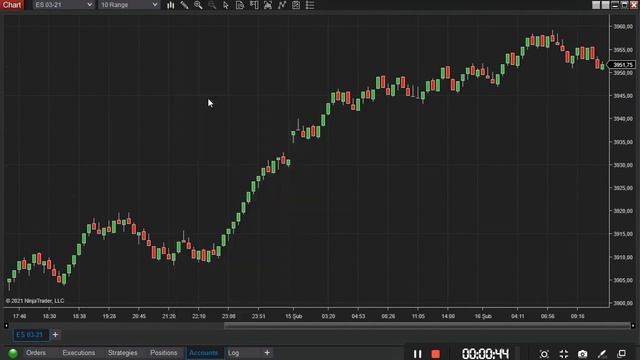Screen dimensions: 640x360
Task: Click the 16 Şub date axis label
Action: tap(483, 316)
